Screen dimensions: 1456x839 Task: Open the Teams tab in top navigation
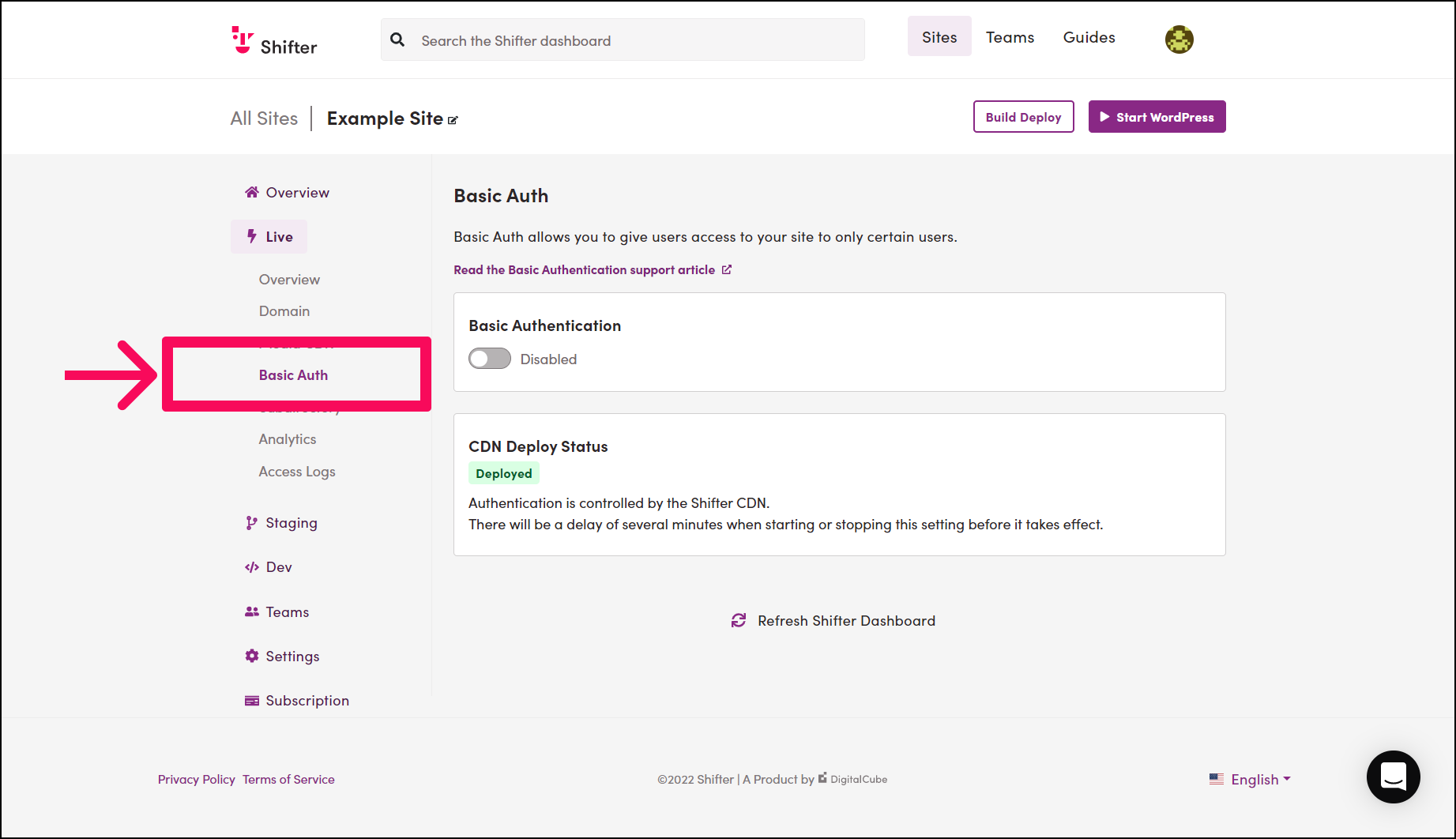pyautogui.click(x=1010, y=37)
